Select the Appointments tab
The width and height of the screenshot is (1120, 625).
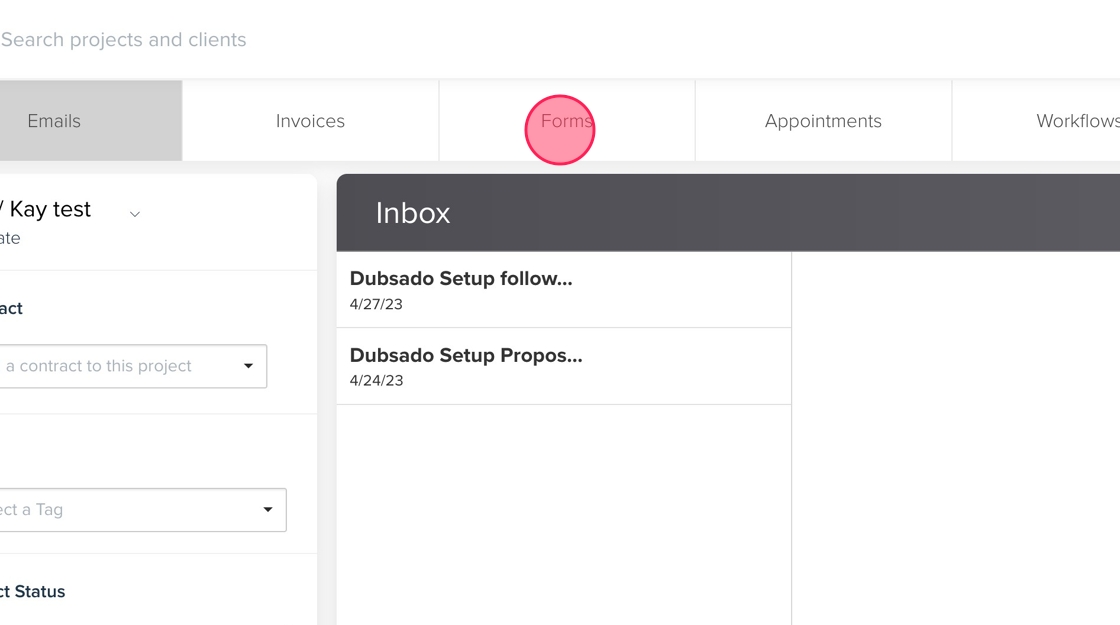click(823, 121)
